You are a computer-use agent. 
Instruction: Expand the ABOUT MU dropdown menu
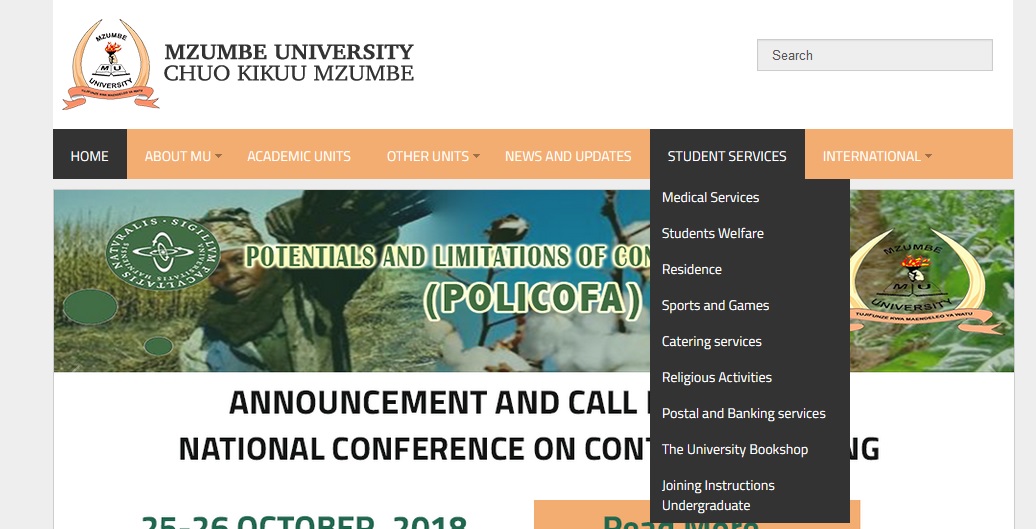(x=181, y=156)
